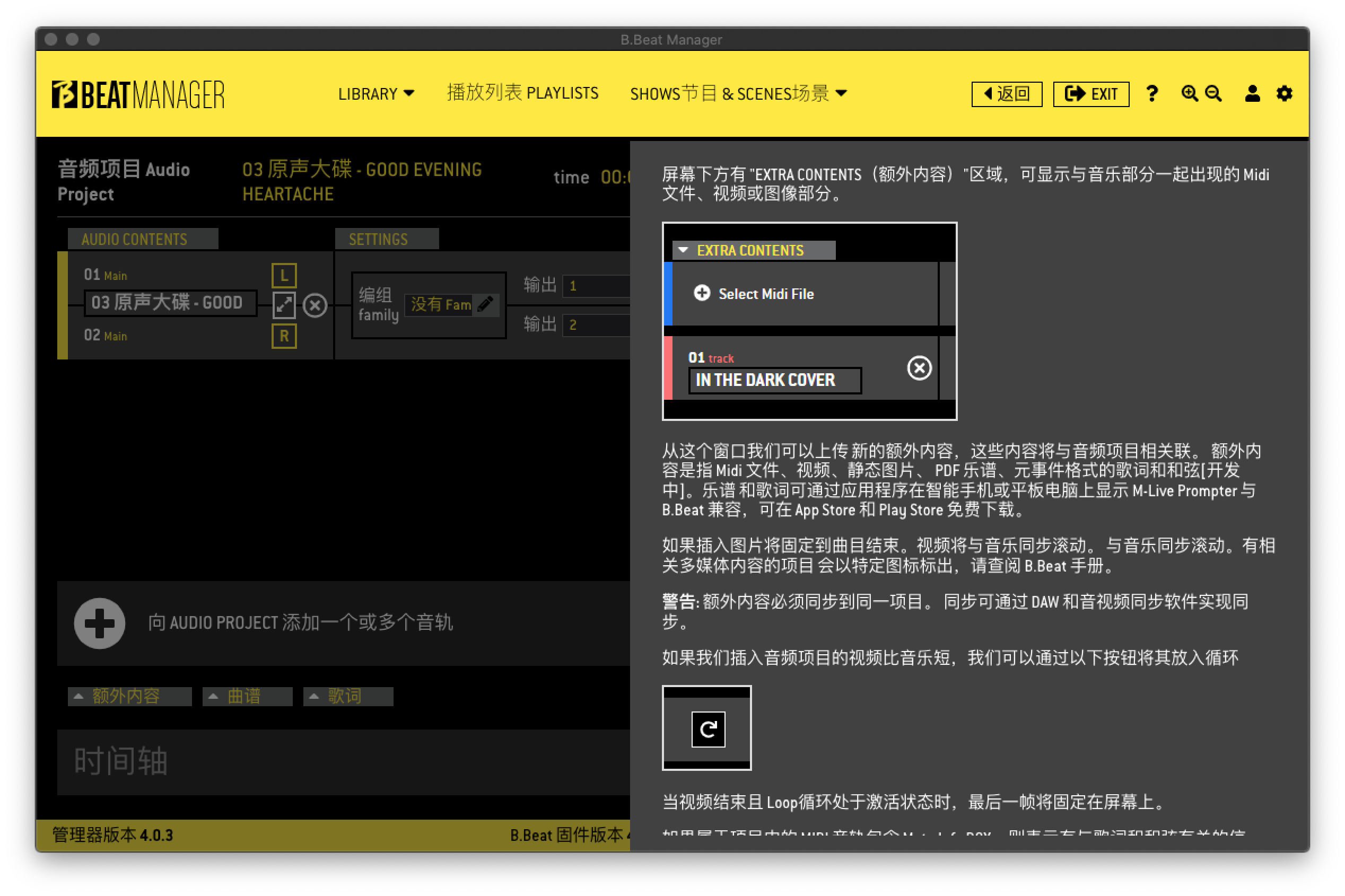Viewport: 1345px width, 896px height.
Task: Click the B.Beat Manager logo
Action: click(138, 94)
